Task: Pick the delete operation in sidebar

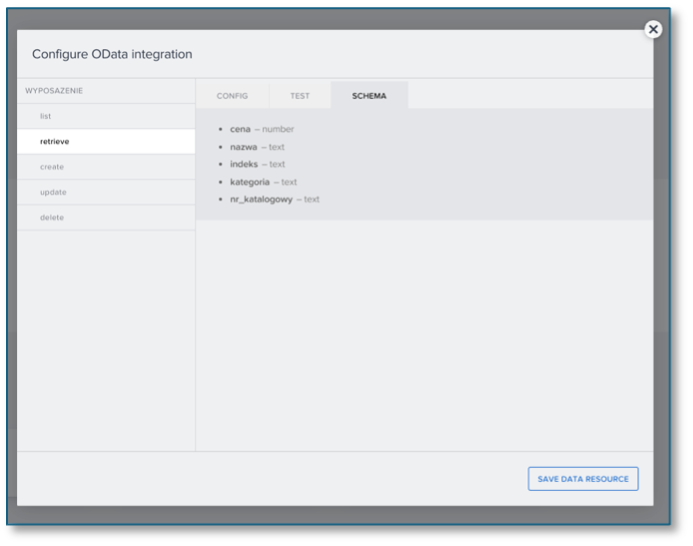Action: (x=52, y=217)
